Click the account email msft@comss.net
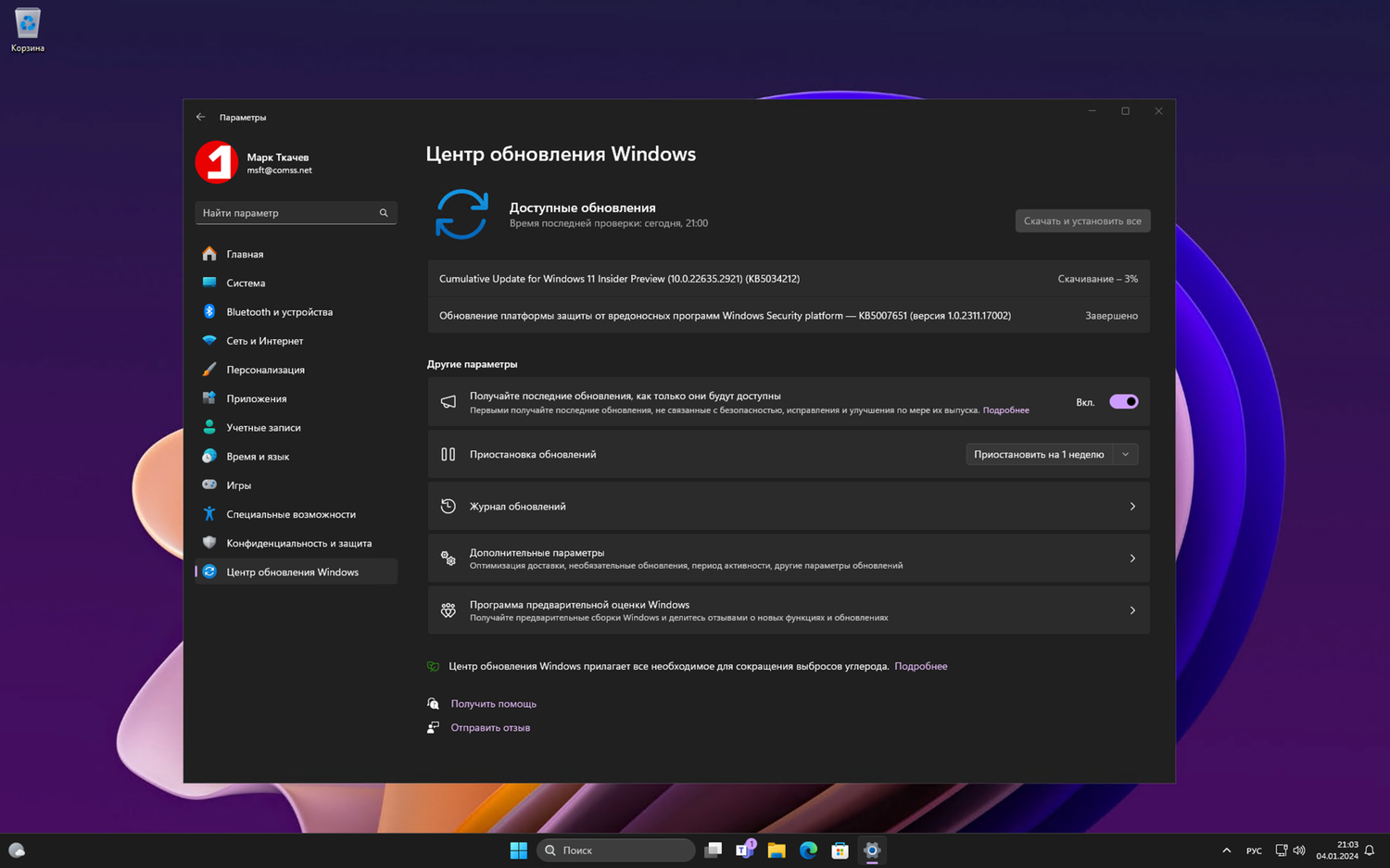Image resolution: width=1390 pixels, height=868 pixels. click(x=279, y=170)
